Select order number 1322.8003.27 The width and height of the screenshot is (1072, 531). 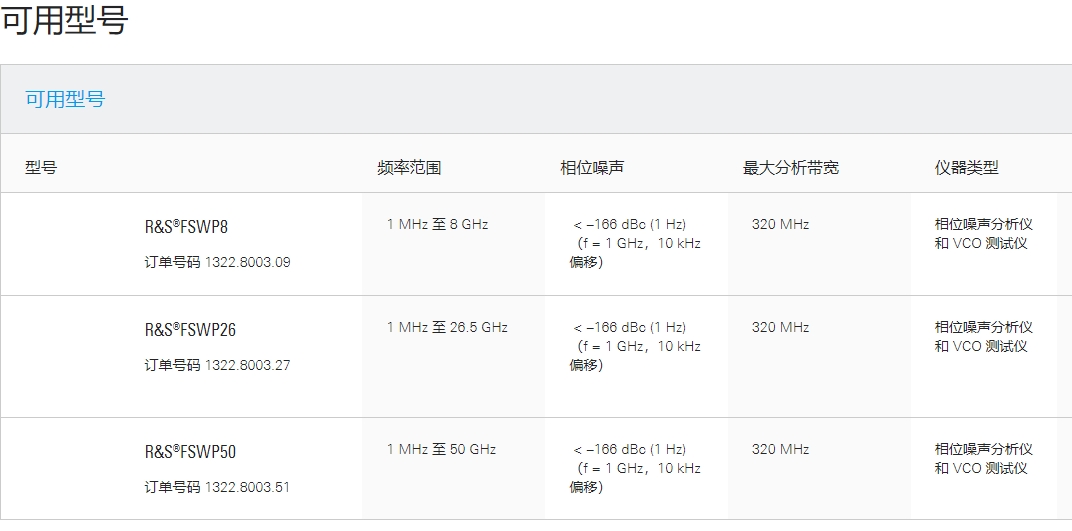click(247, 366)
